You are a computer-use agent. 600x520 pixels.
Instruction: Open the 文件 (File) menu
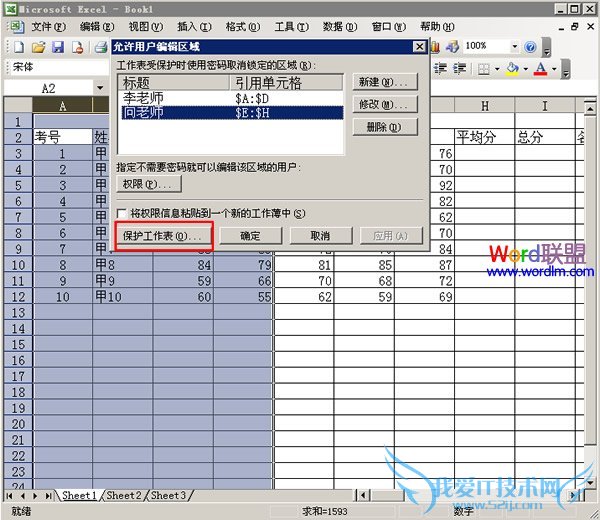pos(49,27)
